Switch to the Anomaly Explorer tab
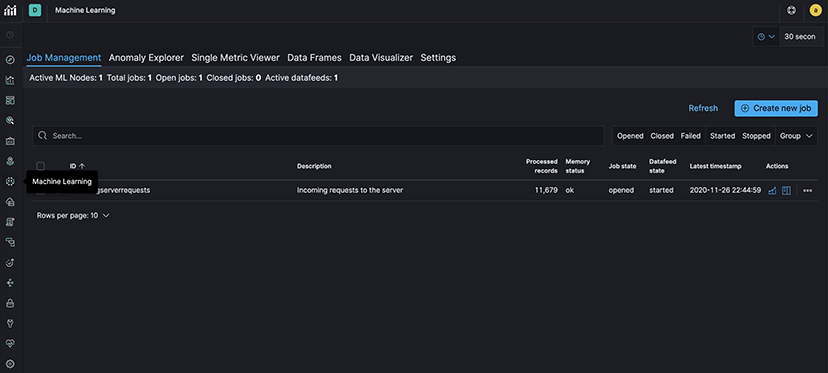The width and height of the screenshot is (828, 373). pos(146,58)
